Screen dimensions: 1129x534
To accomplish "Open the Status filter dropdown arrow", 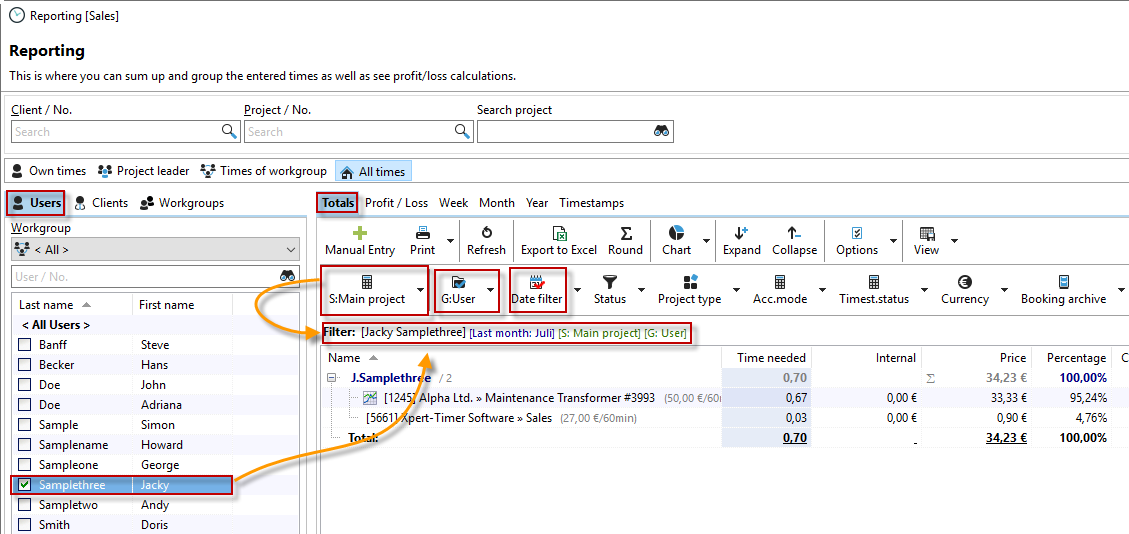I will [x=641, y=291].
